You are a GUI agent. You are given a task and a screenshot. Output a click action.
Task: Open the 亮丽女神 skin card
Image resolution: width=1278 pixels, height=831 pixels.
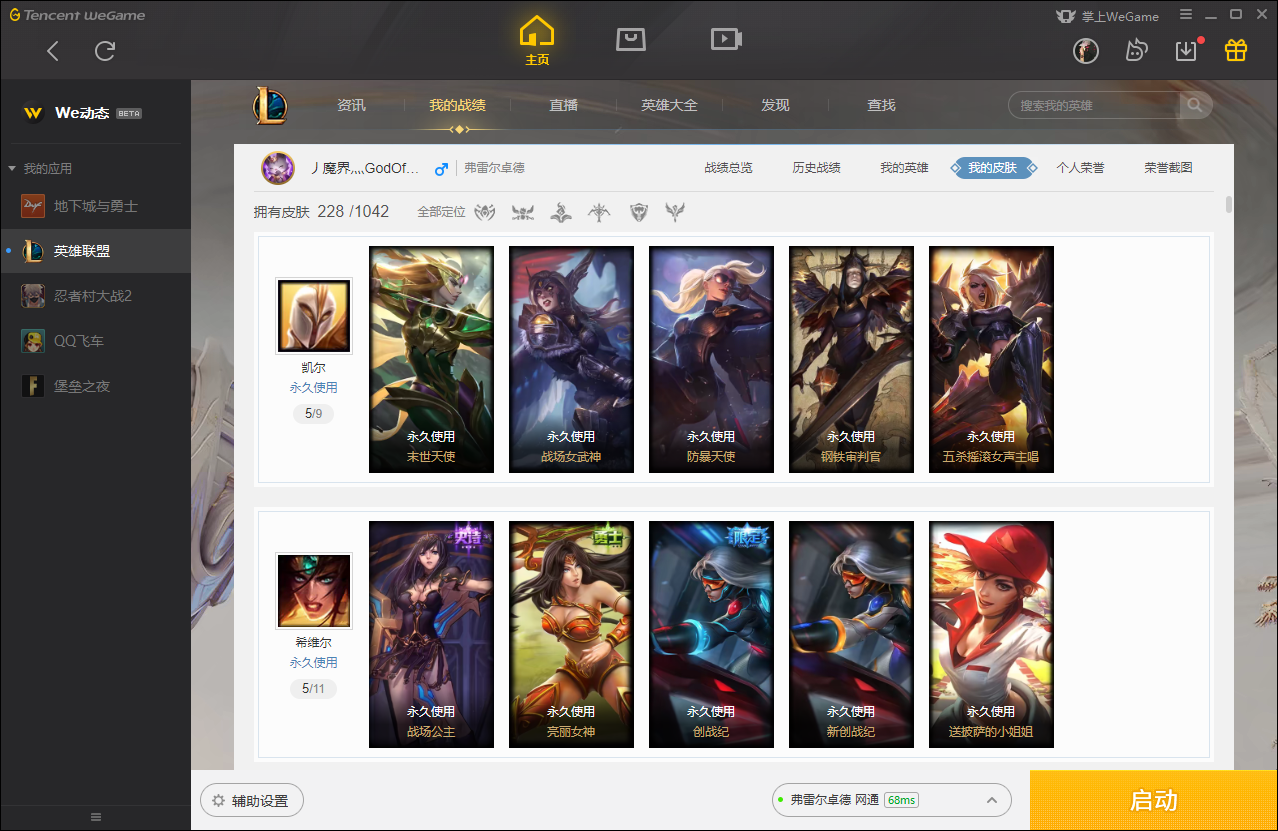[x=571, y=634]
